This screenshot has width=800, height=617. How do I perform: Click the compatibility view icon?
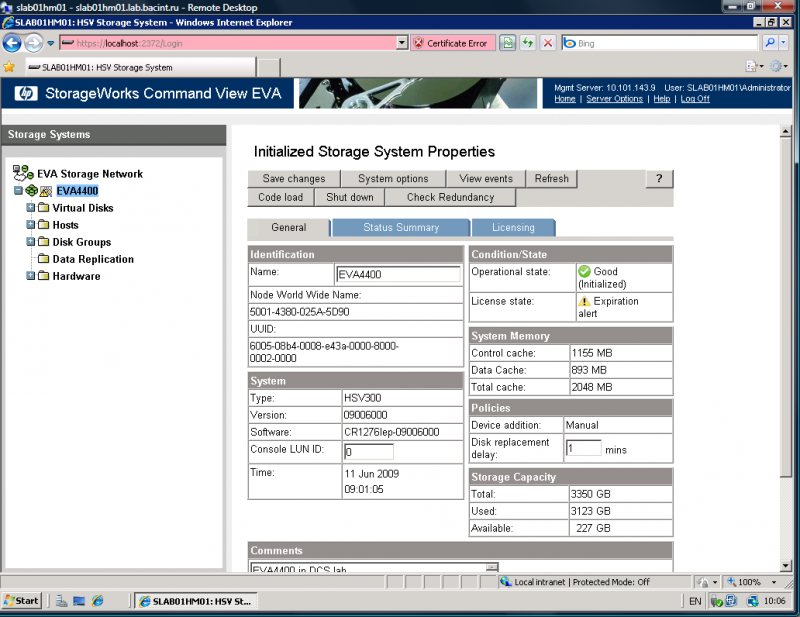(x=508, y=43)
